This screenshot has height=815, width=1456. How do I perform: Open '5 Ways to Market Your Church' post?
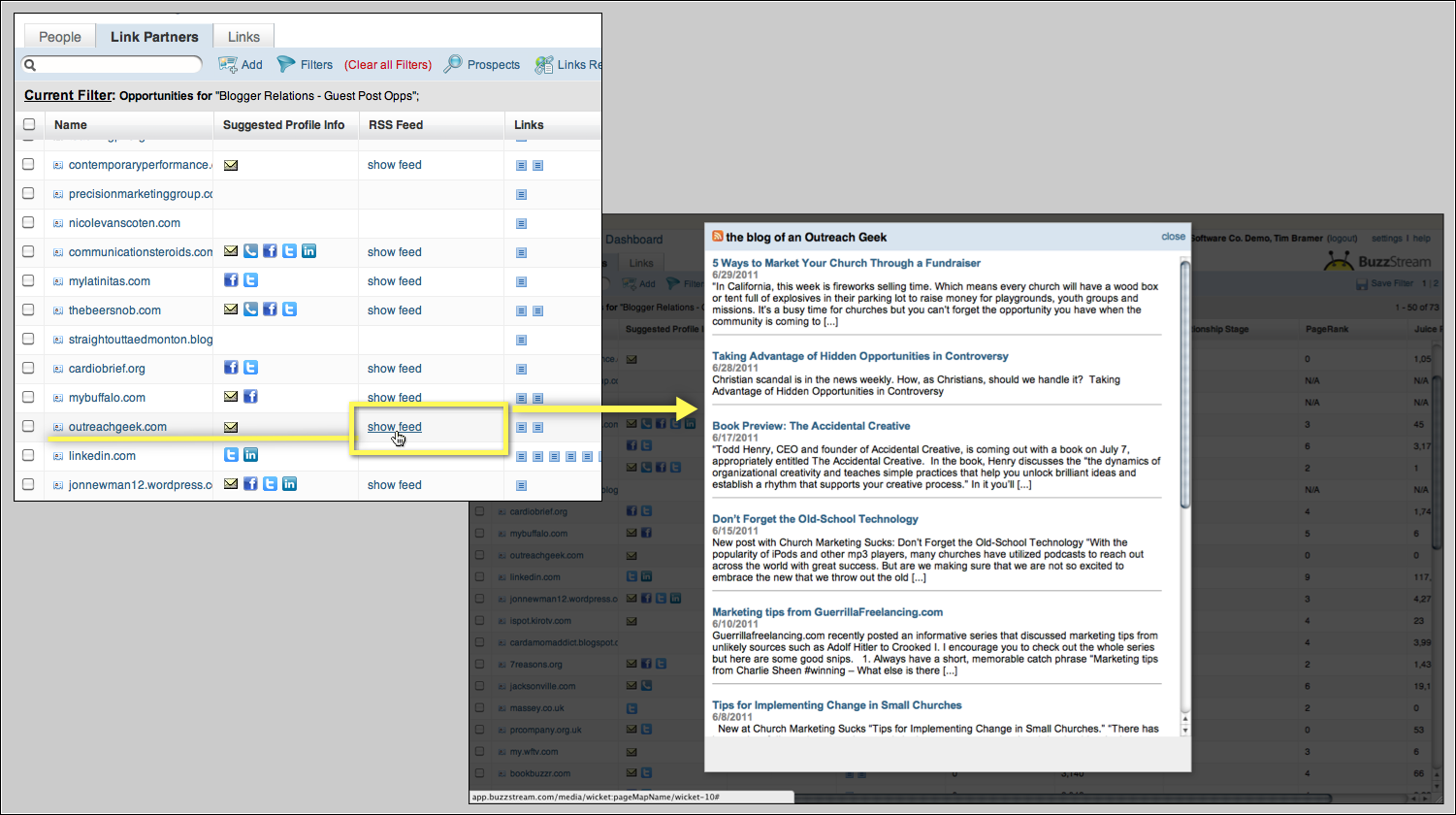(846, 263)
